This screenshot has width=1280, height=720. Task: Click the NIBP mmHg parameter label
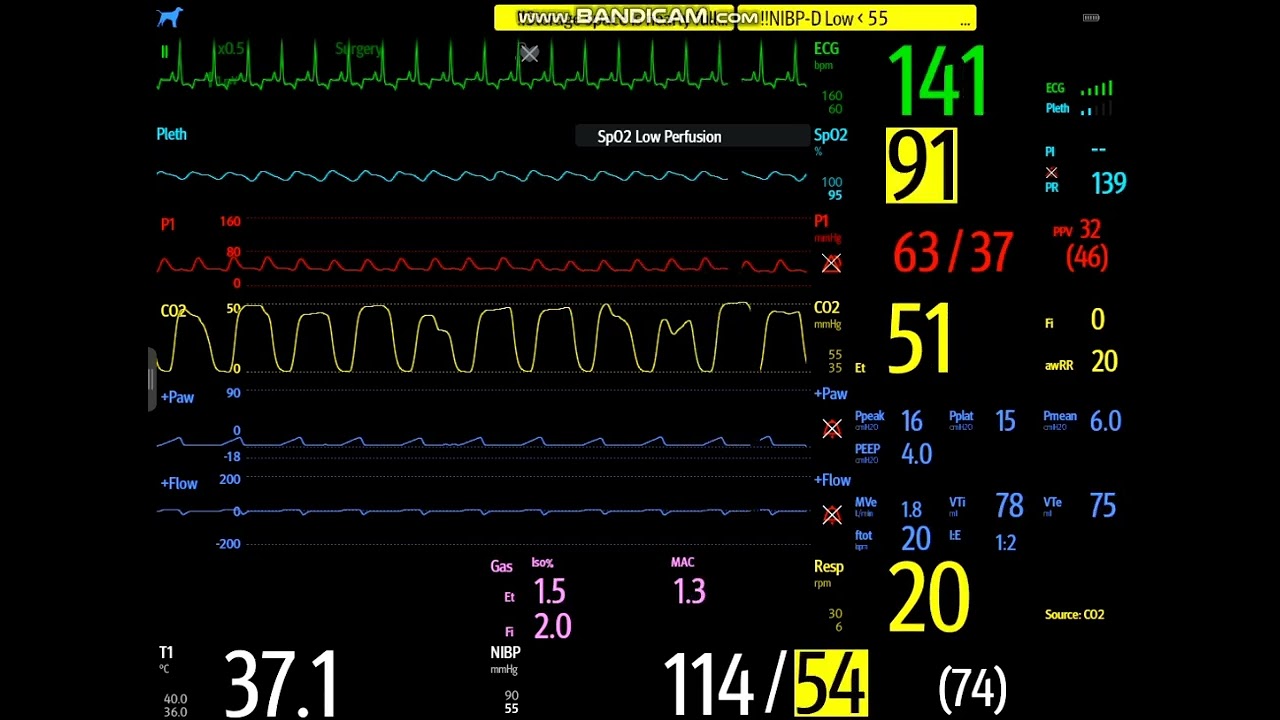[505, 659]
